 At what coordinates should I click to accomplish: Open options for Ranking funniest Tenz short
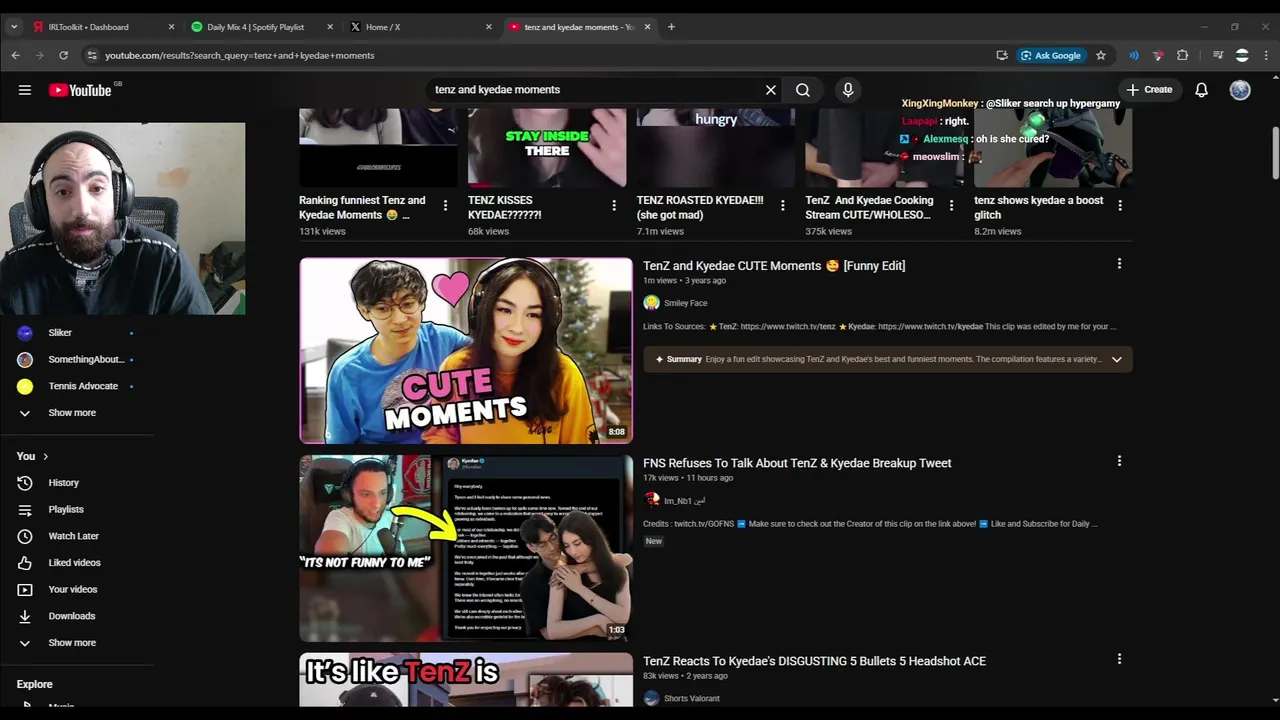pos(445,205)
